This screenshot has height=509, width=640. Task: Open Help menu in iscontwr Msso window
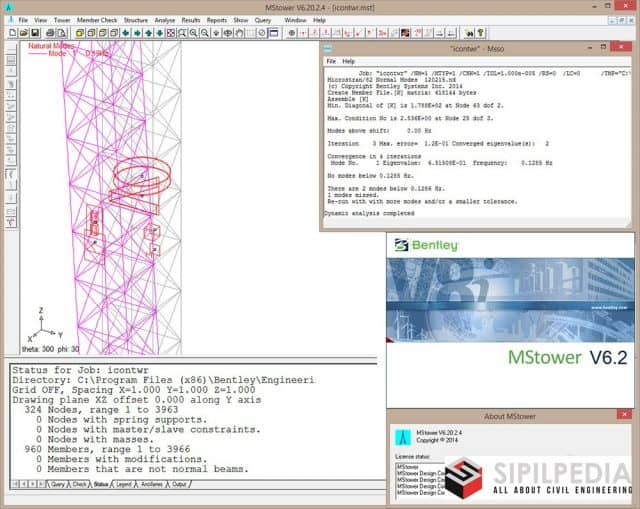349,61
